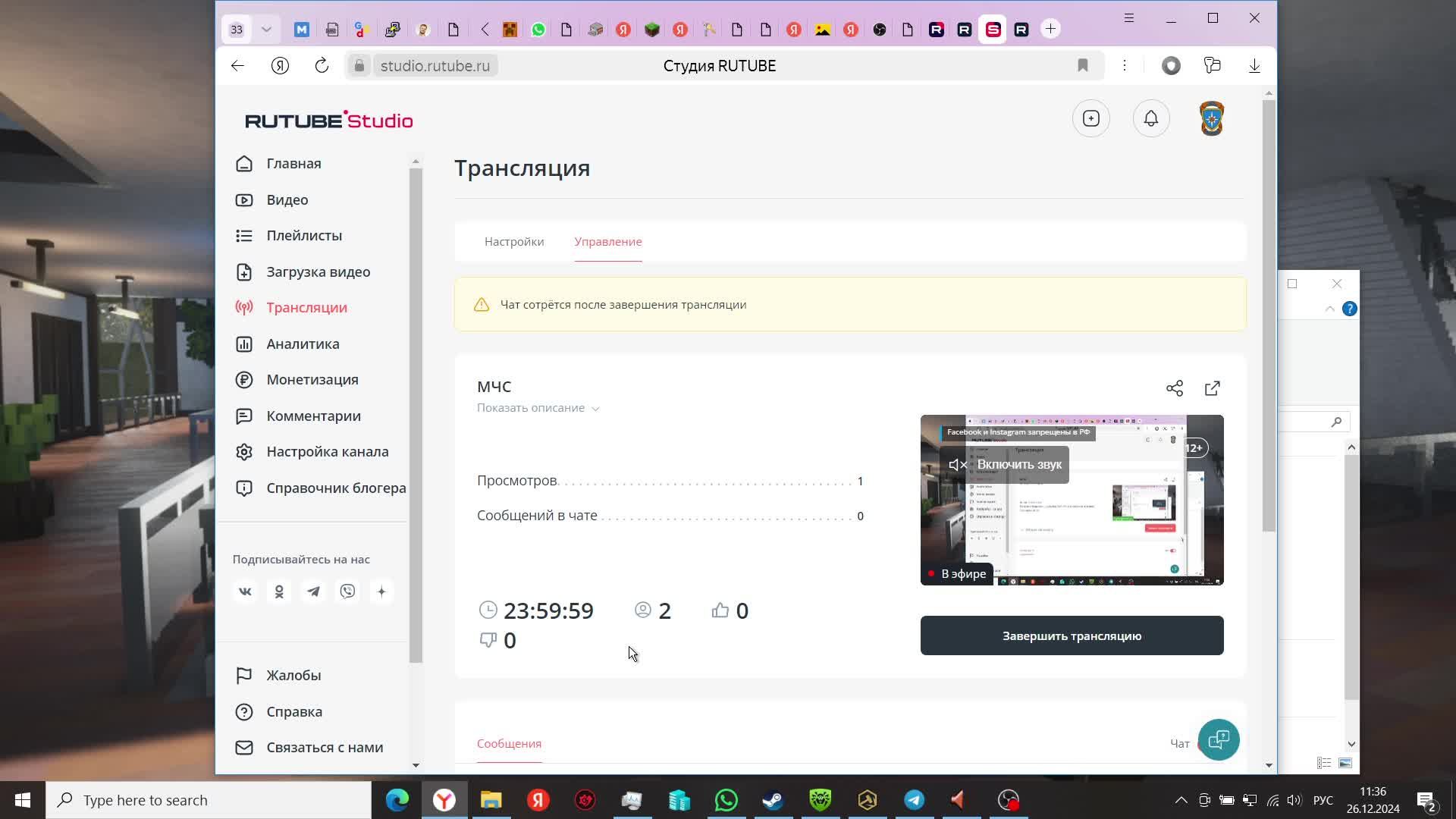Screen dimensions: 1456x819
Task: Expand Показать описание under МЧС
Action: coord(538,408)
